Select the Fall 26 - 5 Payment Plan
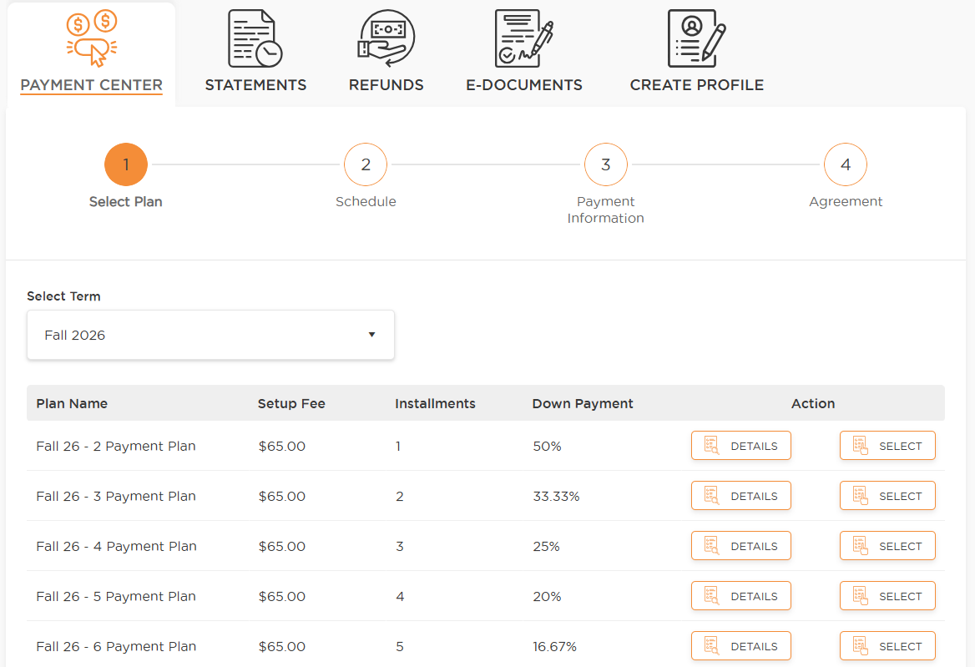This screenshot has height=667, width=975. pos(888,596)
